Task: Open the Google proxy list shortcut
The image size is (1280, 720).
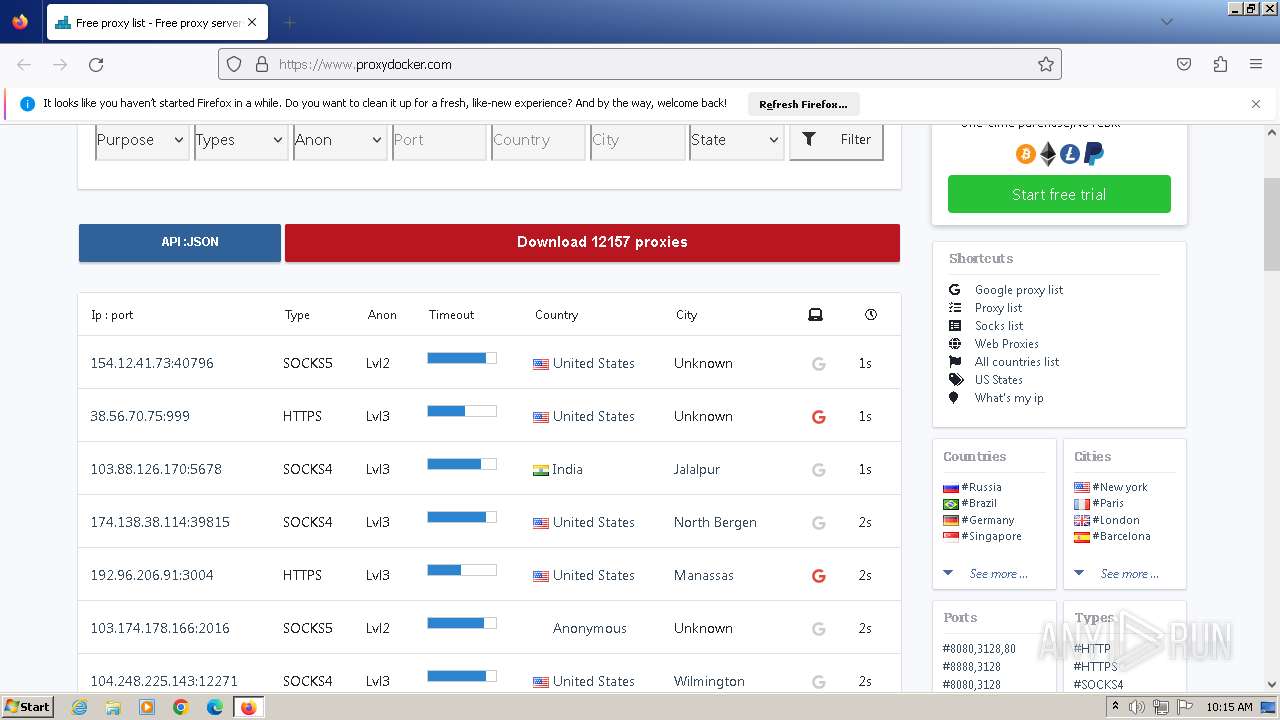Action: click(1019, 290)
